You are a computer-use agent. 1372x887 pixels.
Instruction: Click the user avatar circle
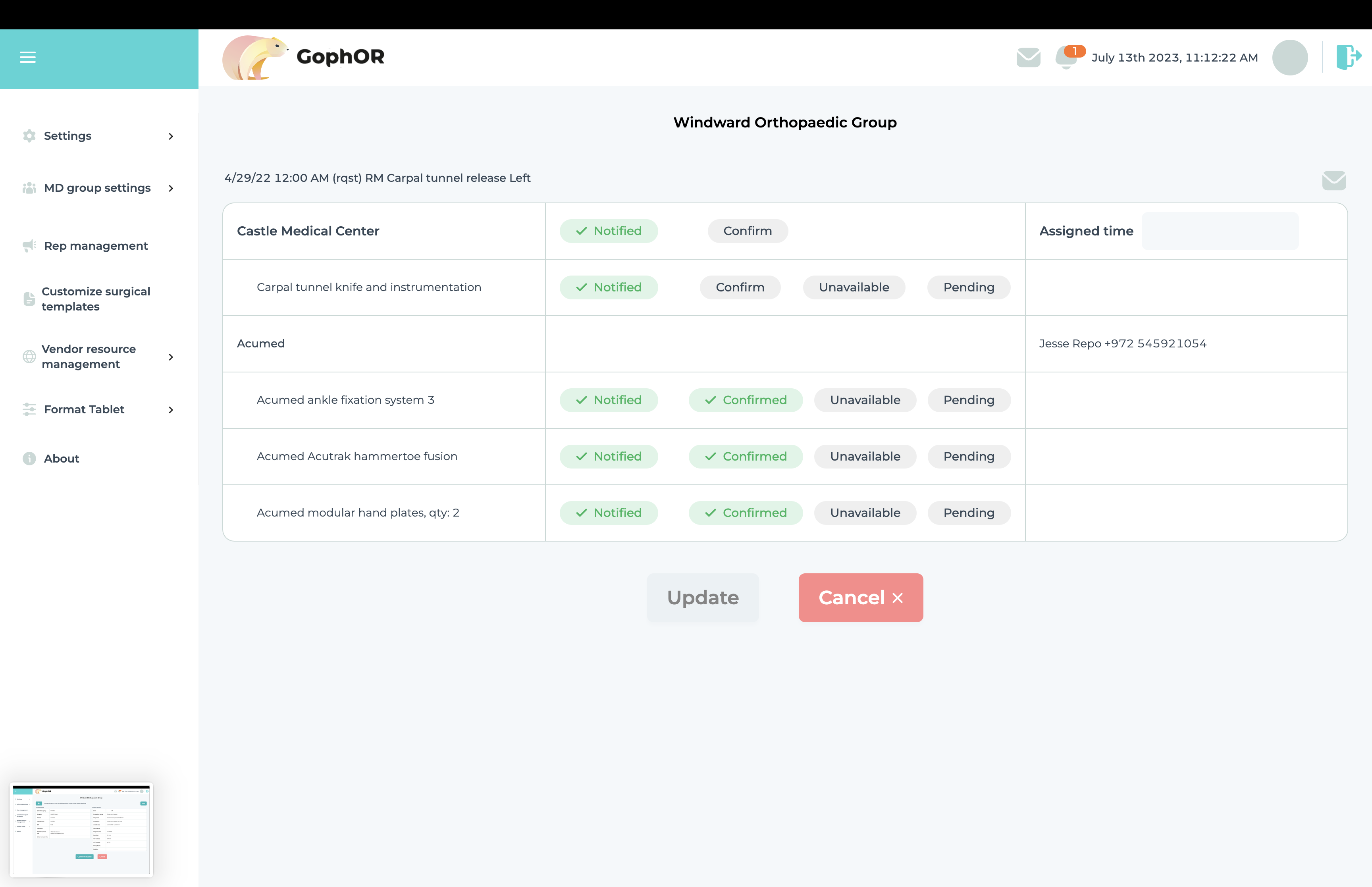[x=1290, y=58]
